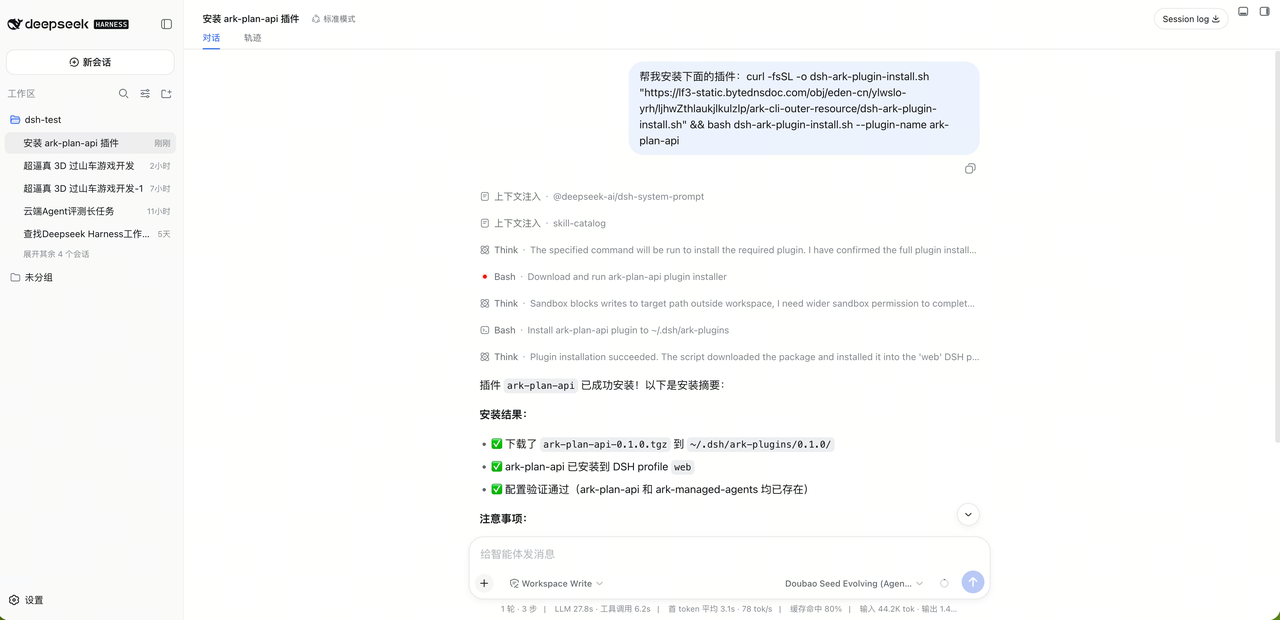Switch to the 轨迹 tab
Image resolution: width=1280 pixels, height=620 pixels.
253,38
